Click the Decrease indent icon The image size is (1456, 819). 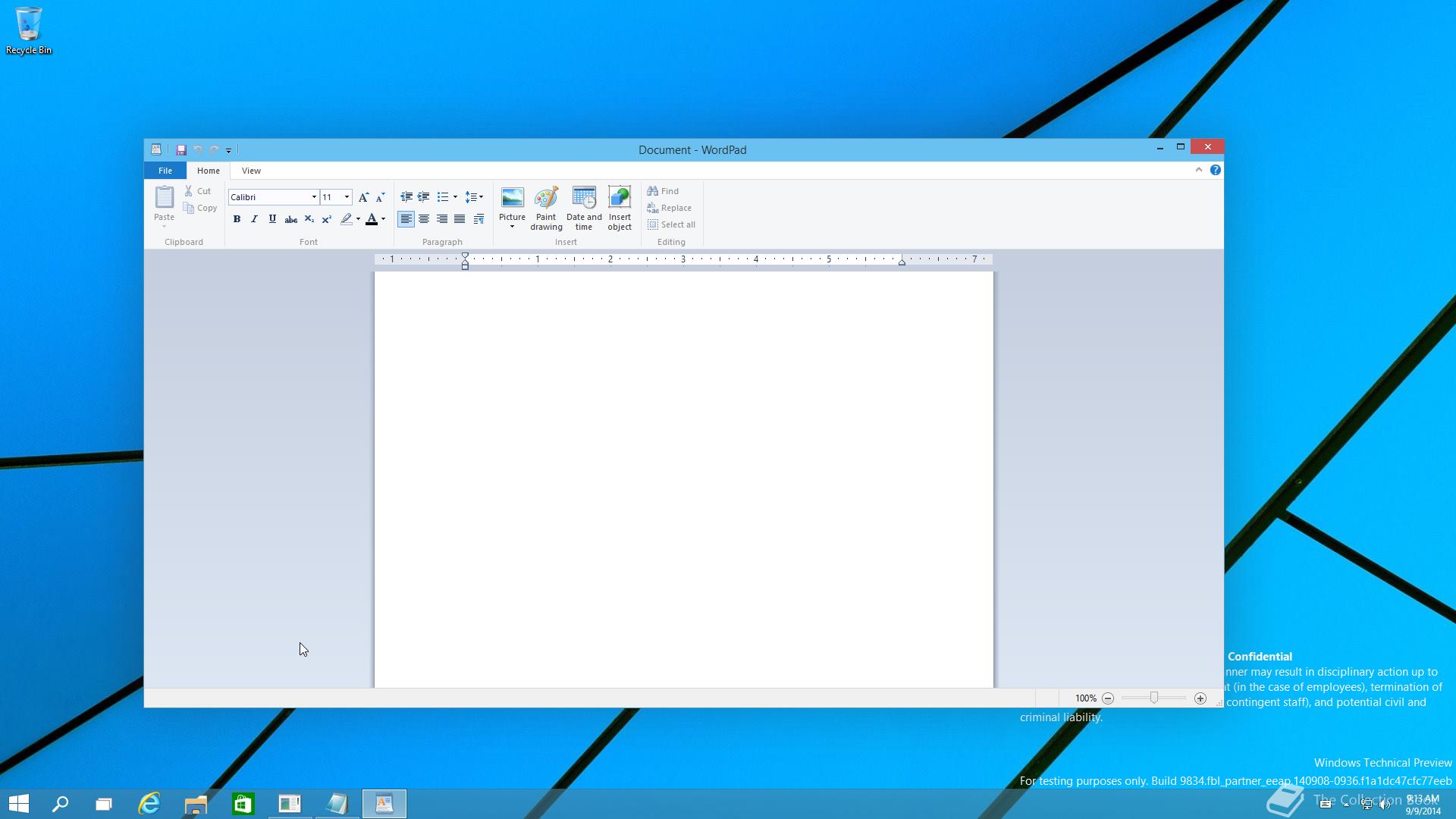point(406,197)
